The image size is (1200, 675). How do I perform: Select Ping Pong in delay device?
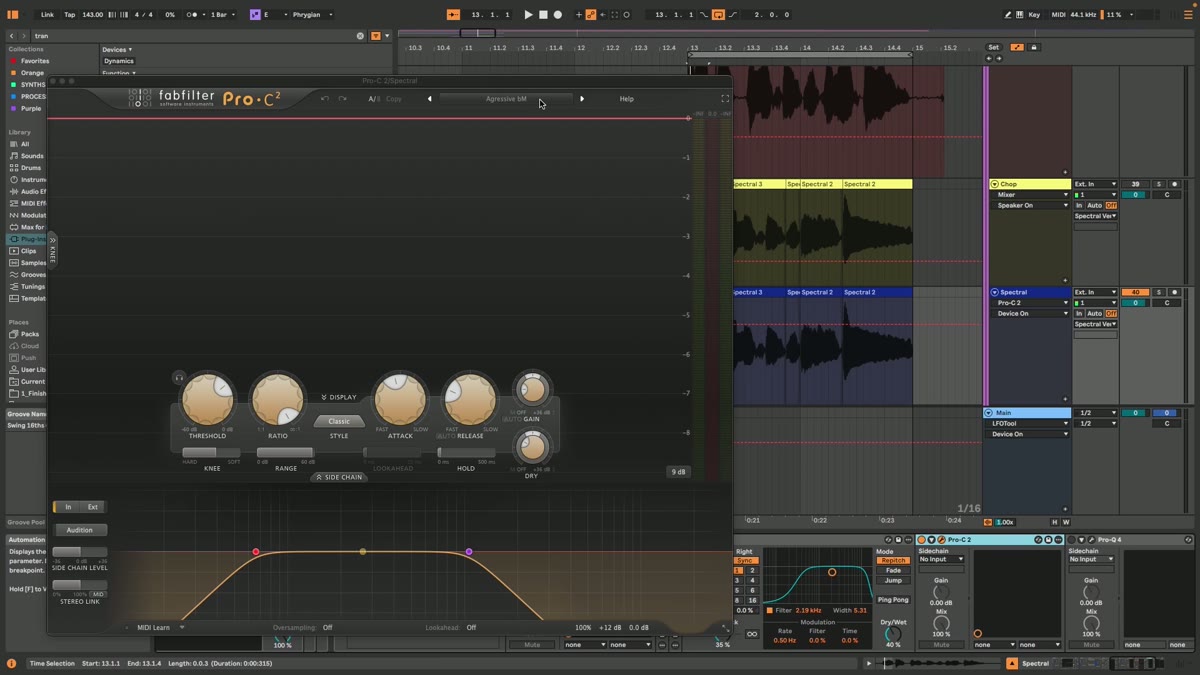[893, 599]
